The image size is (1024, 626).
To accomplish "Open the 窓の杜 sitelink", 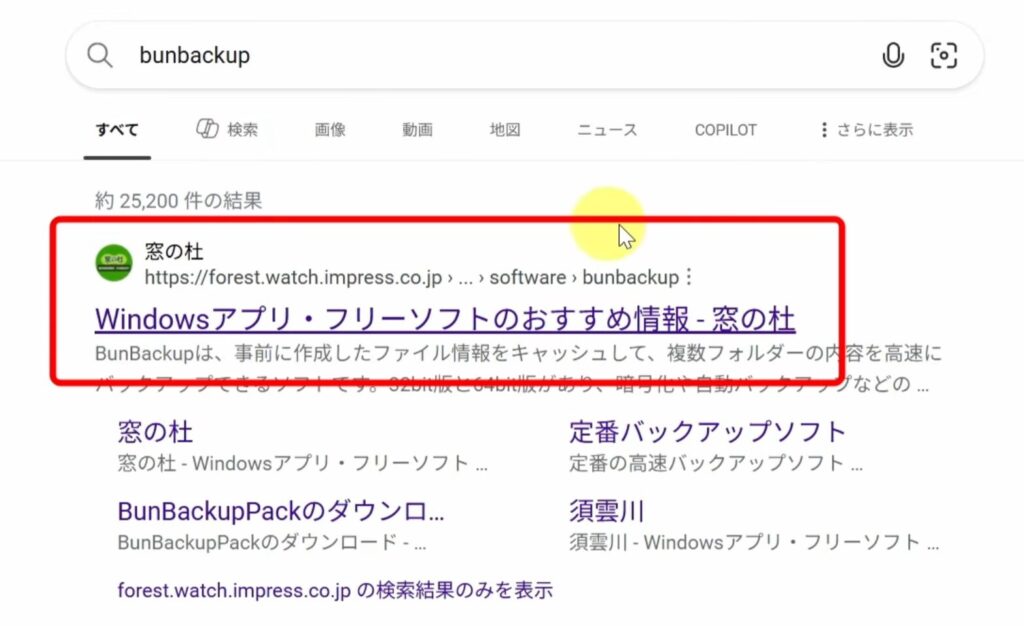I will click(155, 432).
